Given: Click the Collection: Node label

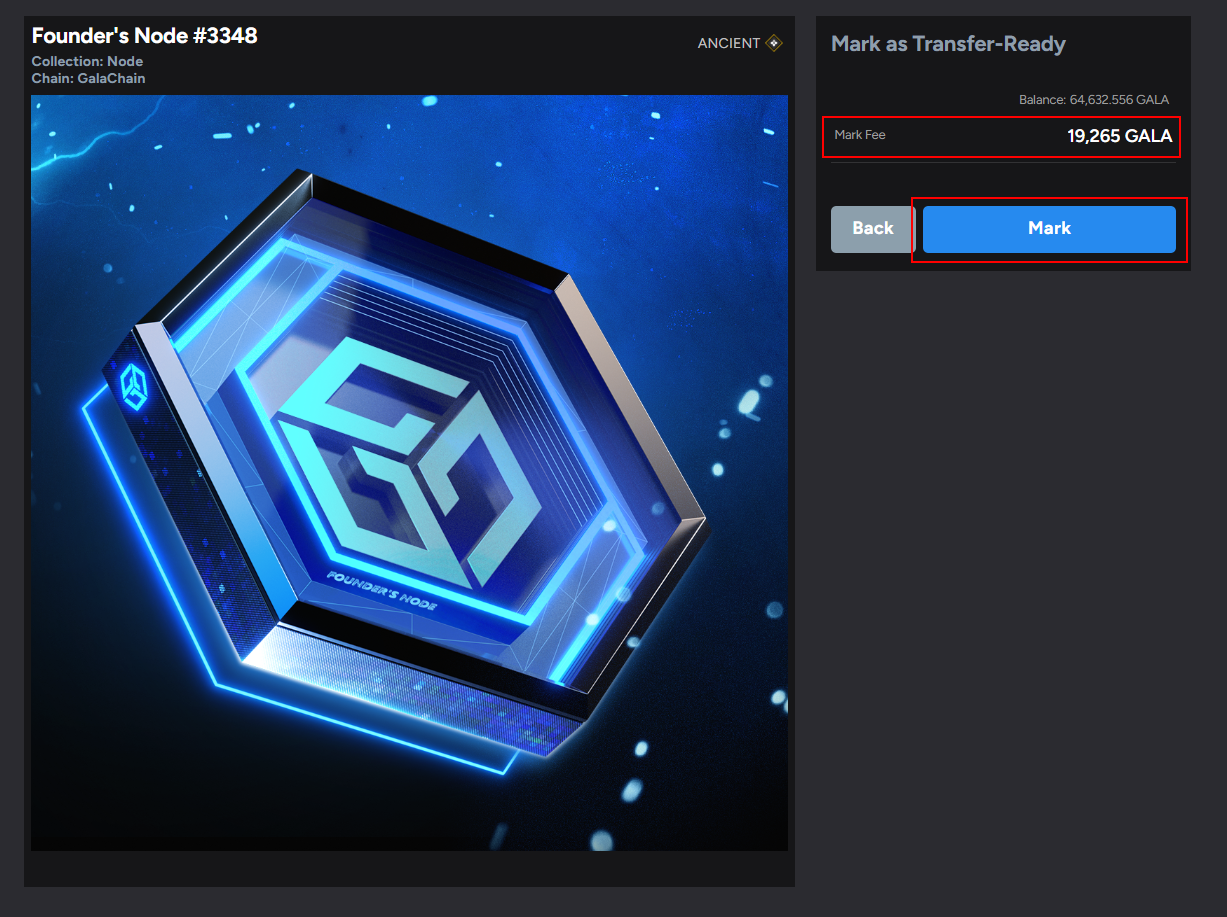Looking at the screenshot, I should pos(87,62).
